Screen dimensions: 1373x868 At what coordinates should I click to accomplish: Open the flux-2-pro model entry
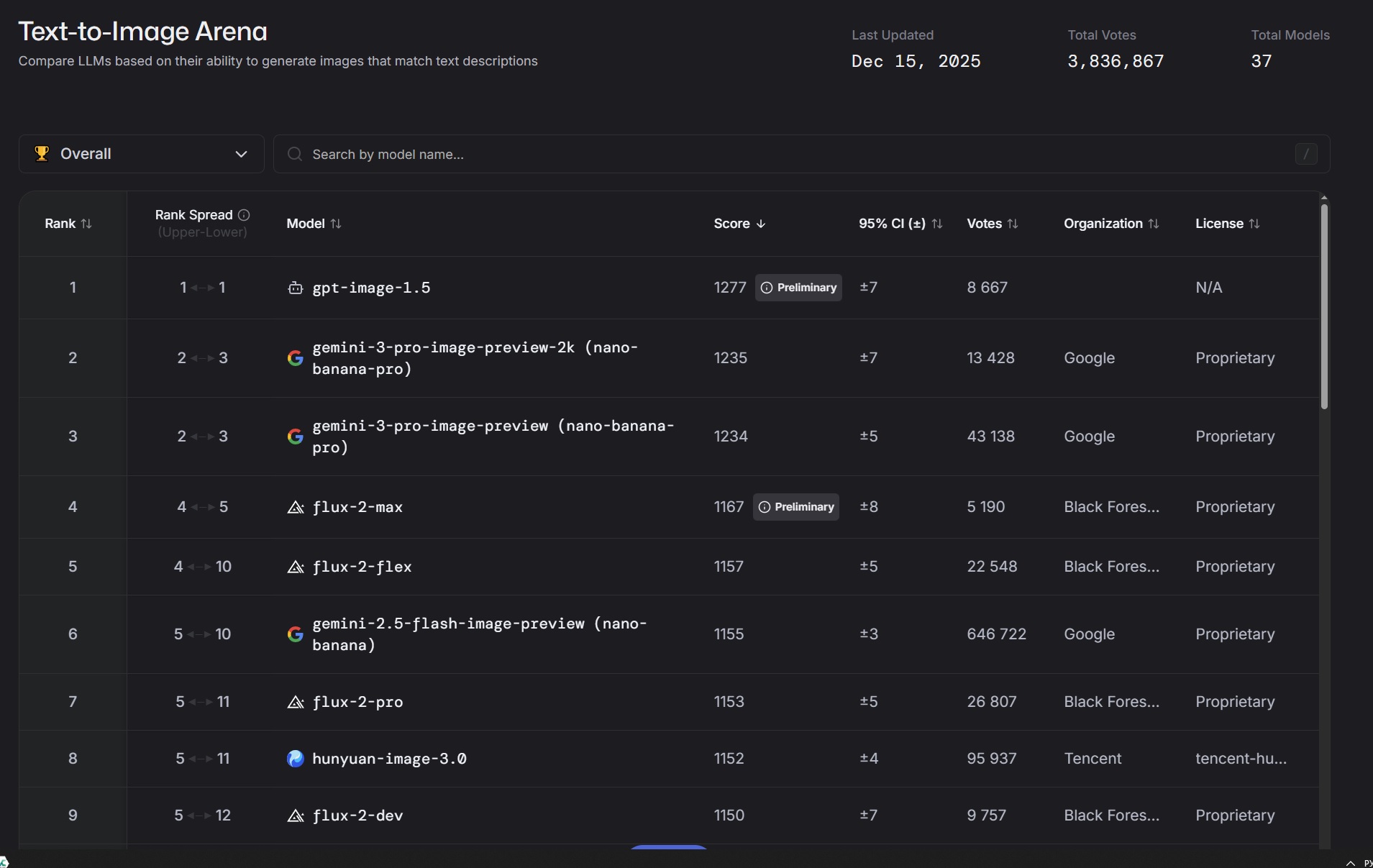click(357, 703)
